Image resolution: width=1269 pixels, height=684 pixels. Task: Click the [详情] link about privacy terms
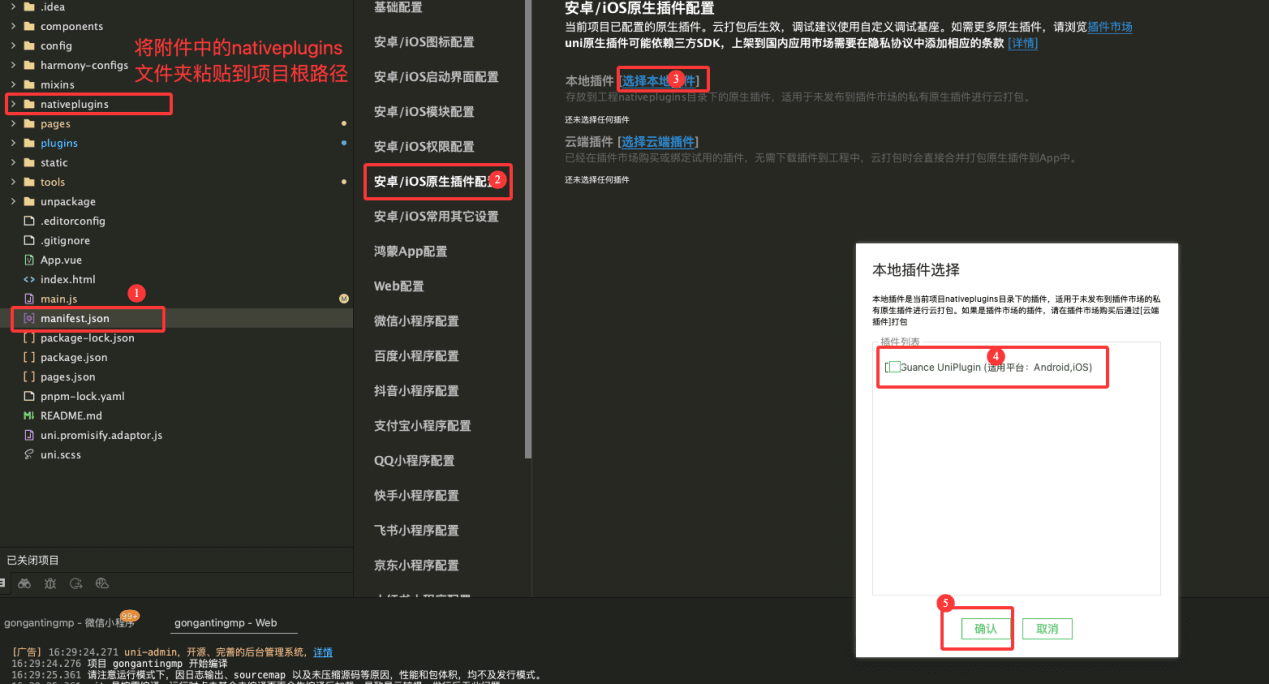coord(1023,43)
